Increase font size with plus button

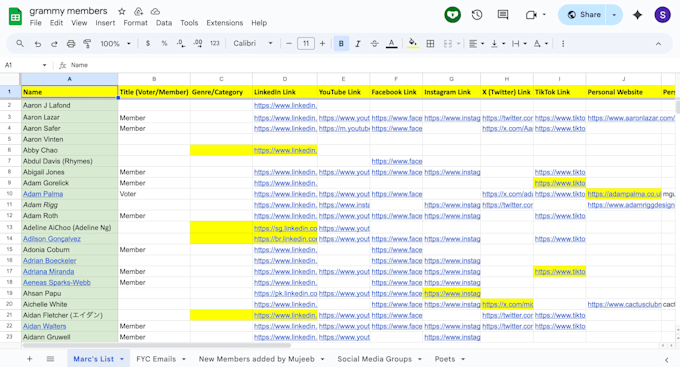click(x=322, y=43)
